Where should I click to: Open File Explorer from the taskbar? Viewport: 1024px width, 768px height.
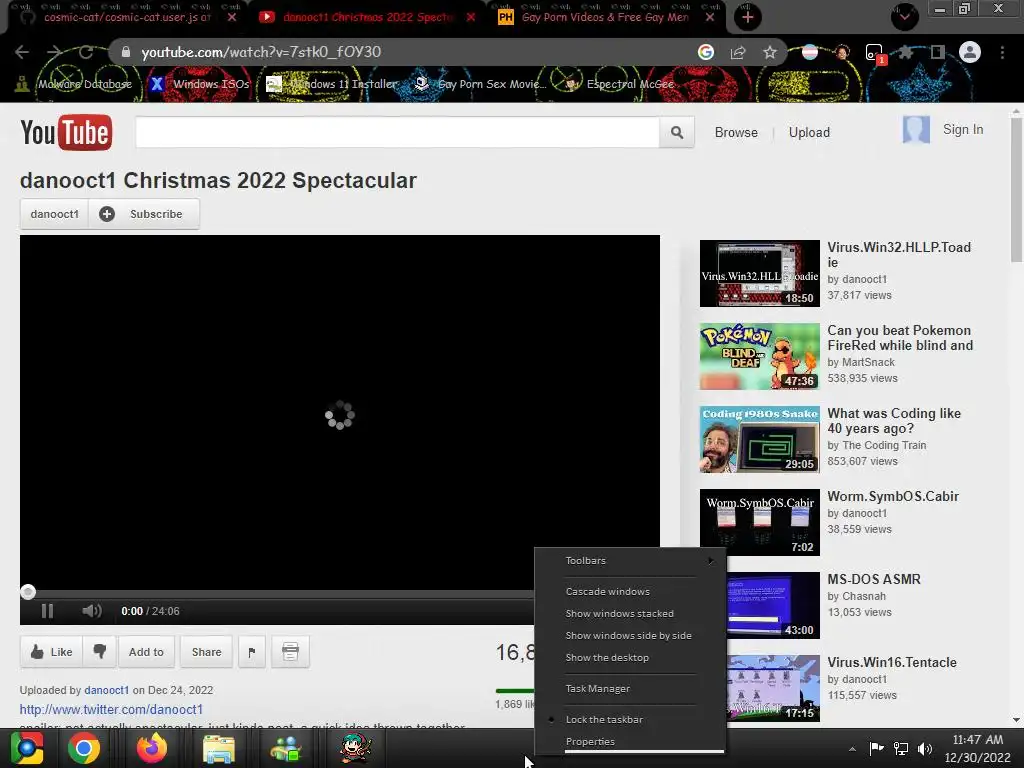[219, 749]
